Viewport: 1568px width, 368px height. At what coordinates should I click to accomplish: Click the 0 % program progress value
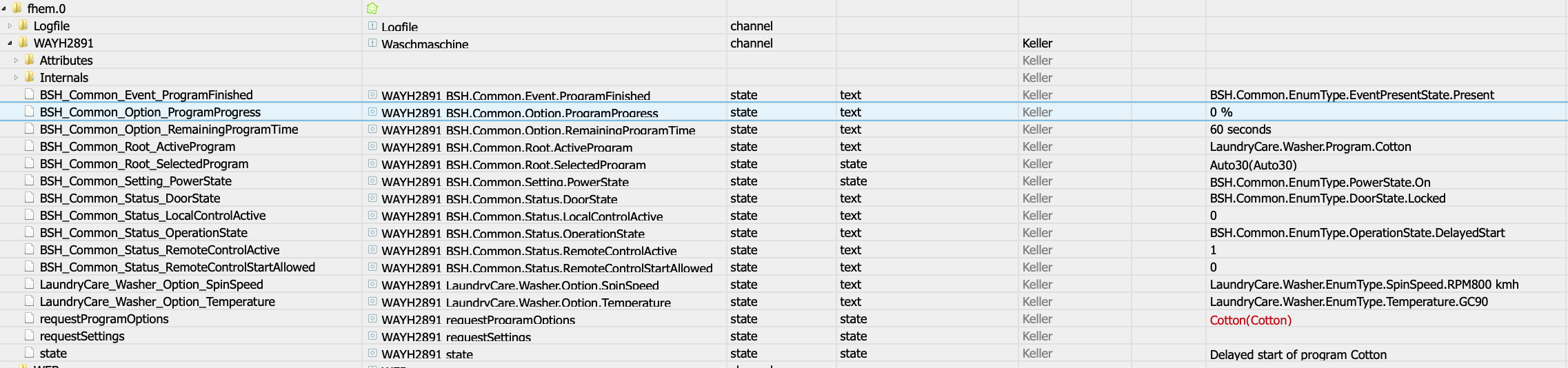click(x=1220, y=112)
